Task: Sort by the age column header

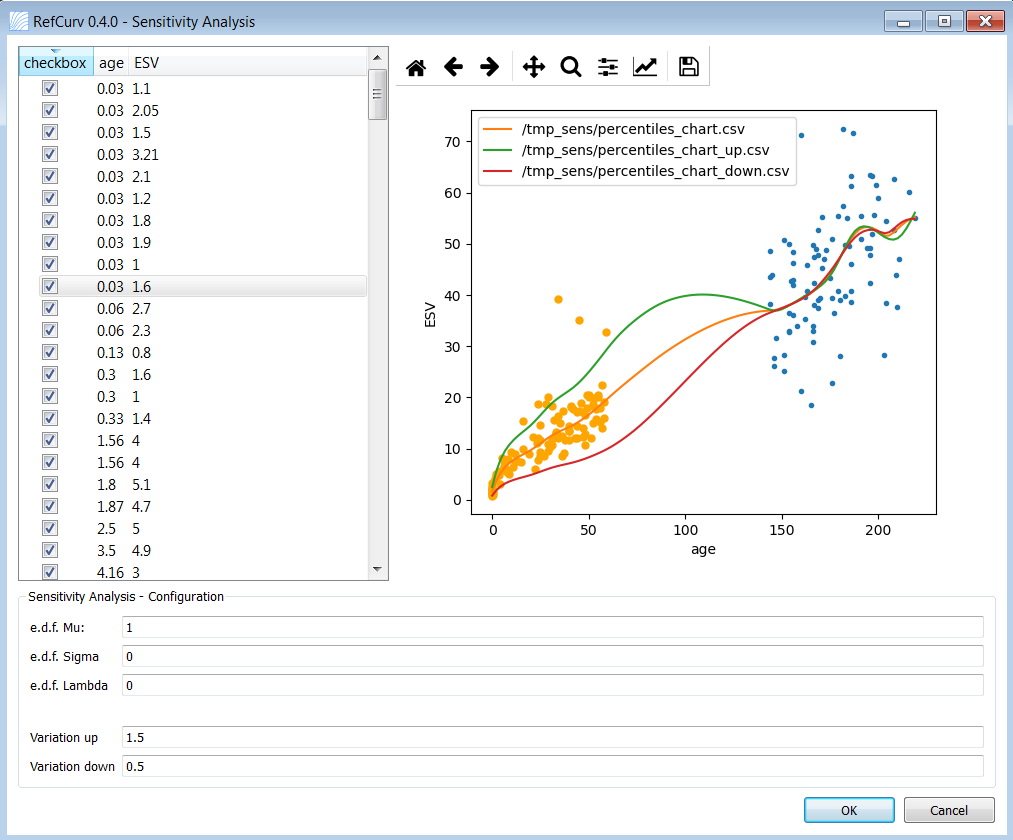Action: [111, 63]
